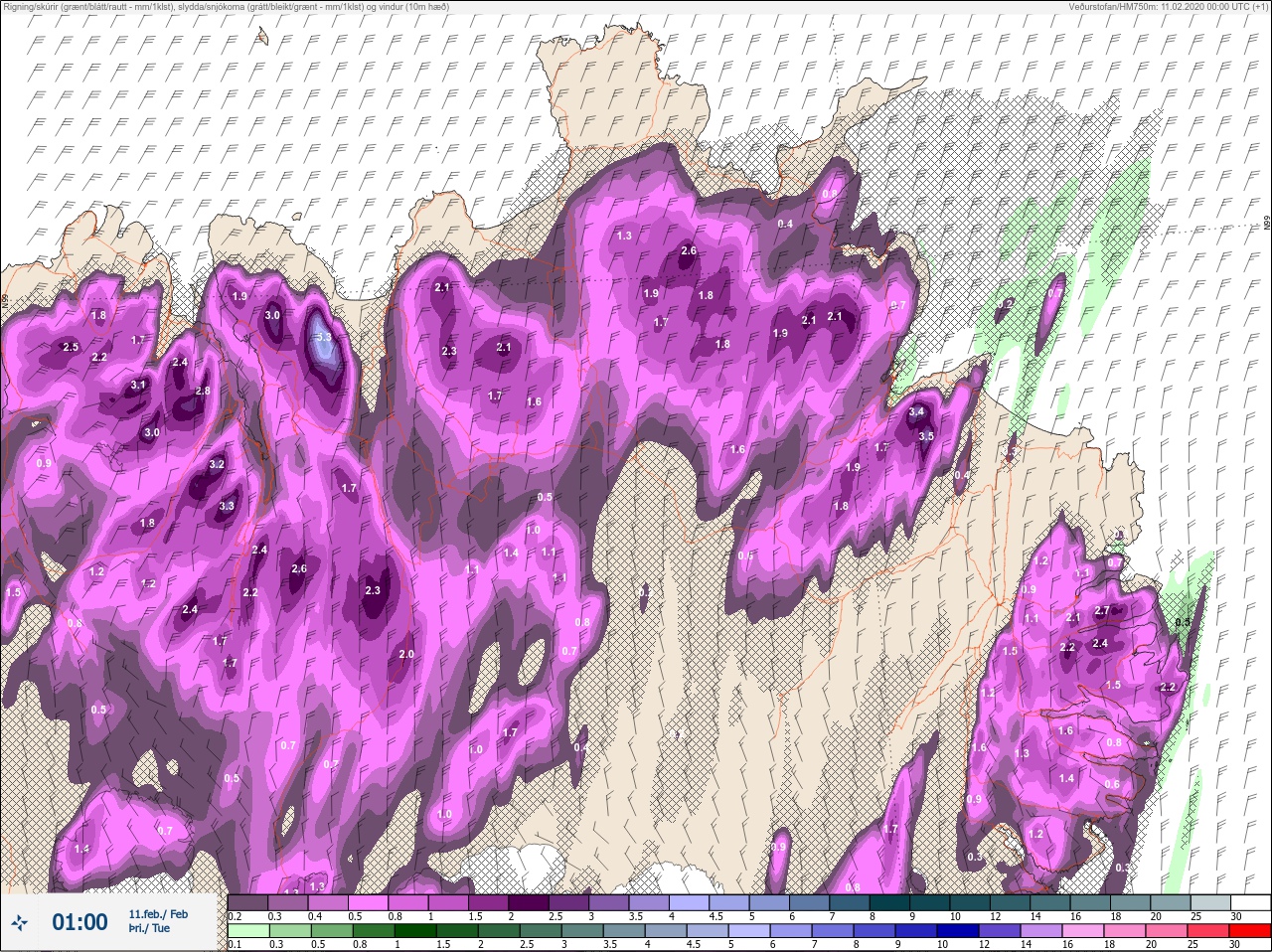Screen dimensions: 1272x952
Task: Select the white above-30 swatch in the top scale
Action: (x=1250, y=902)
